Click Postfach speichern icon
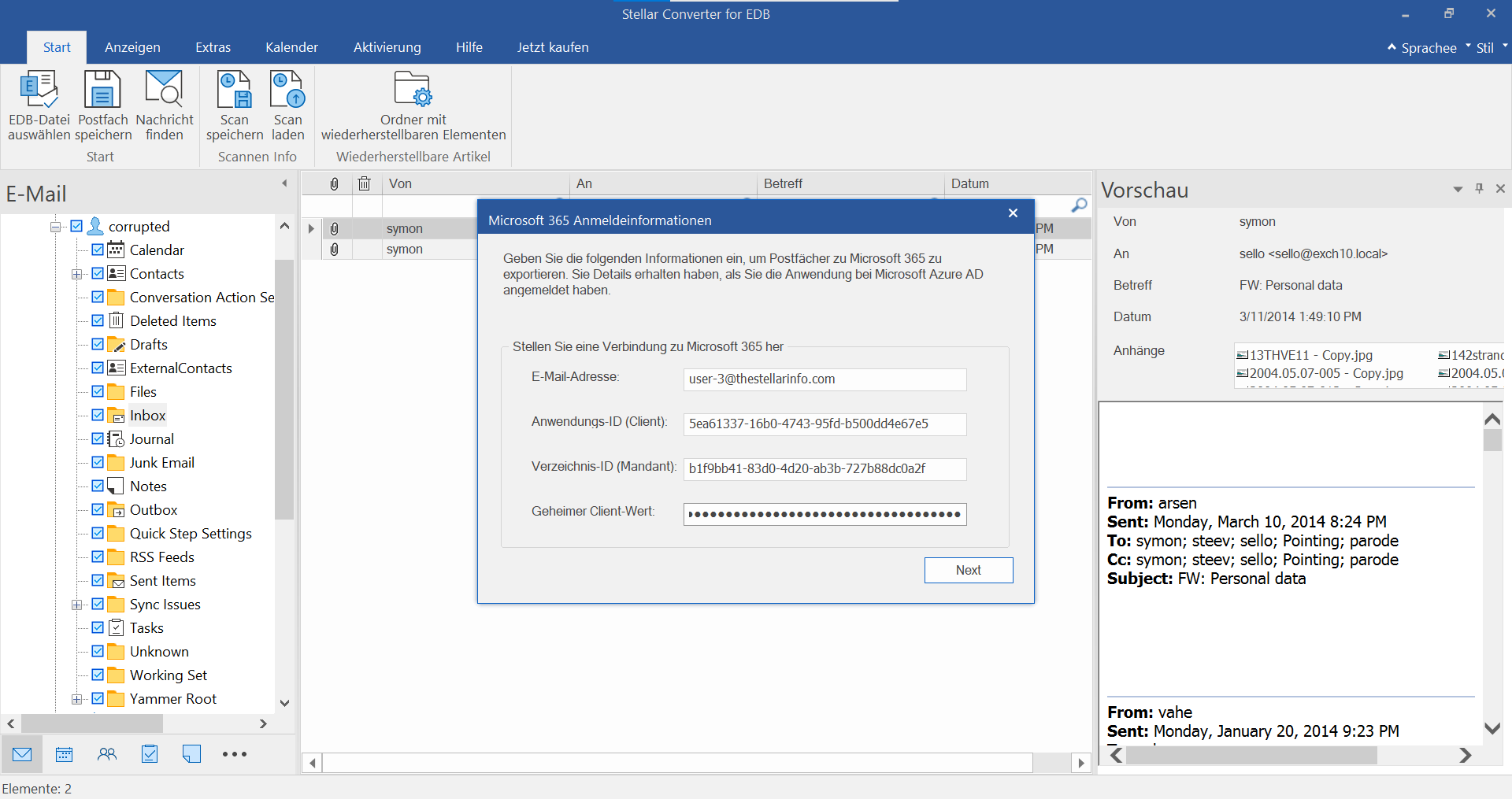The height and width of the screenshot is (799, 1512). pyautogui.click(x=102, y=89)
